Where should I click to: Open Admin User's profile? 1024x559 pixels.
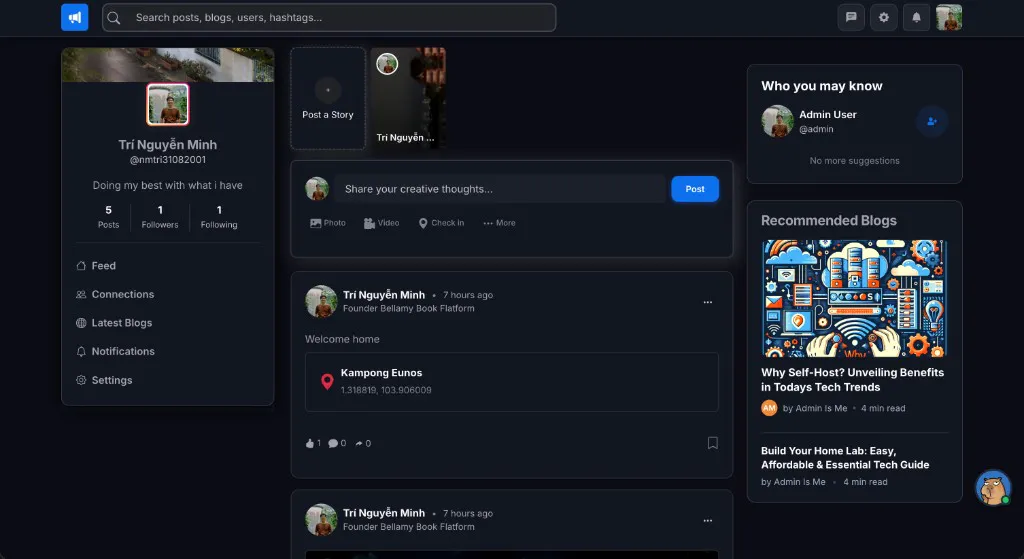tap(827, 114)
